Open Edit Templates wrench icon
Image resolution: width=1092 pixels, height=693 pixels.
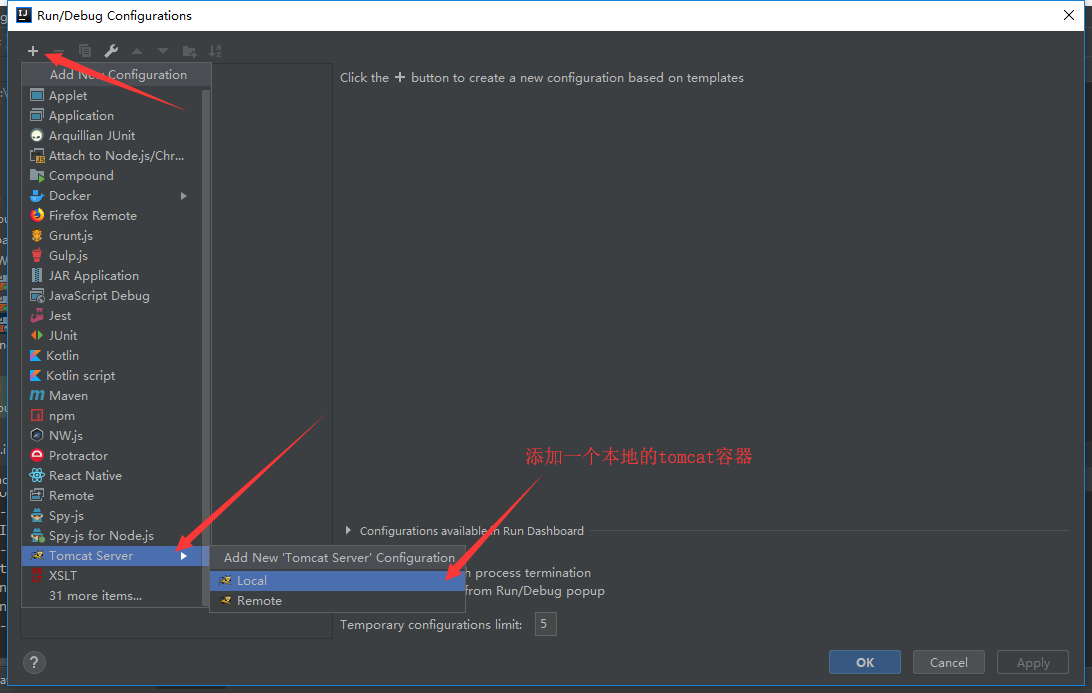(111, 51)
